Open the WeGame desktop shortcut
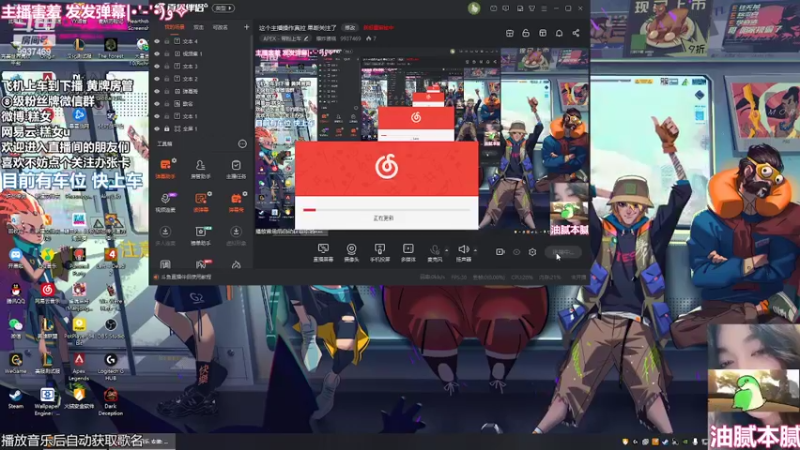Viewport: 800px width, 450px height. (15, 363)
